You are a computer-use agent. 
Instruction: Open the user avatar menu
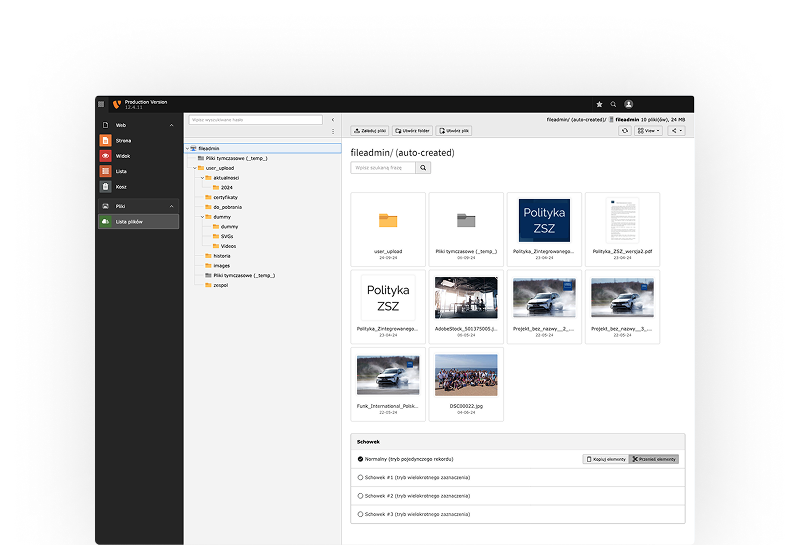(x=628, y=104)
